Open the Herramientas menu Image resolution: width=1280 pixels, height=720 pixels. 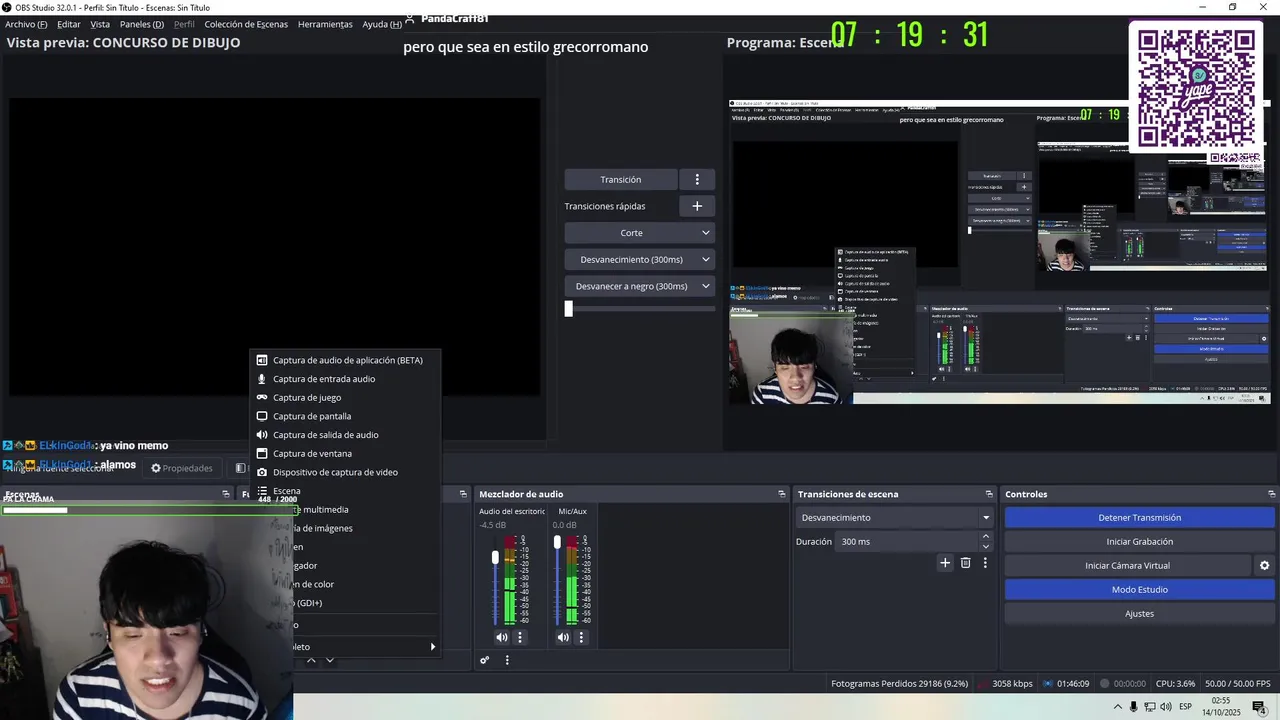(325, 24)
